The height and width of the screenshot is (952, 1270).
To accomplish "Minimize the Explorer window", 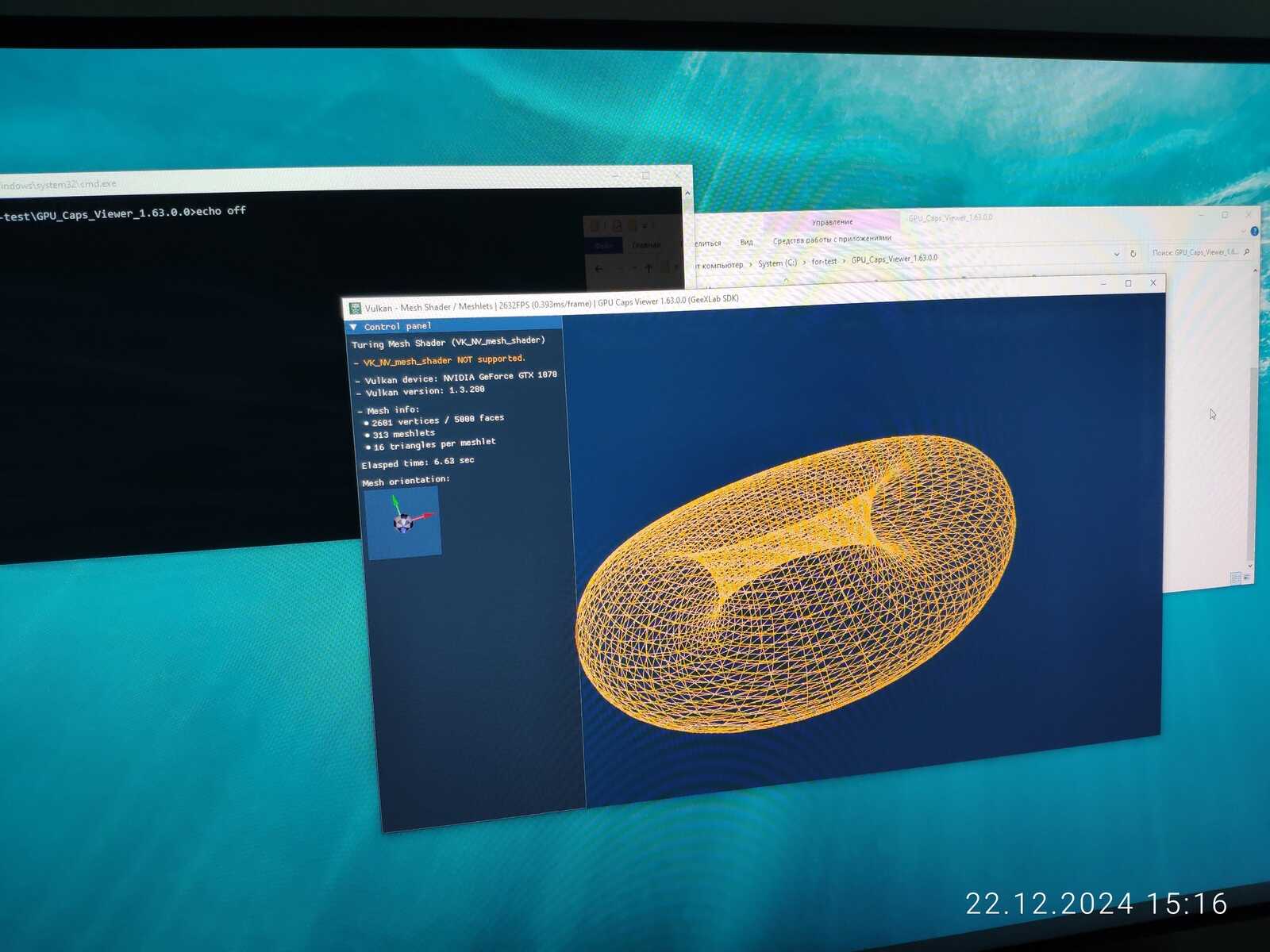I will click(x=1202, y=215).
